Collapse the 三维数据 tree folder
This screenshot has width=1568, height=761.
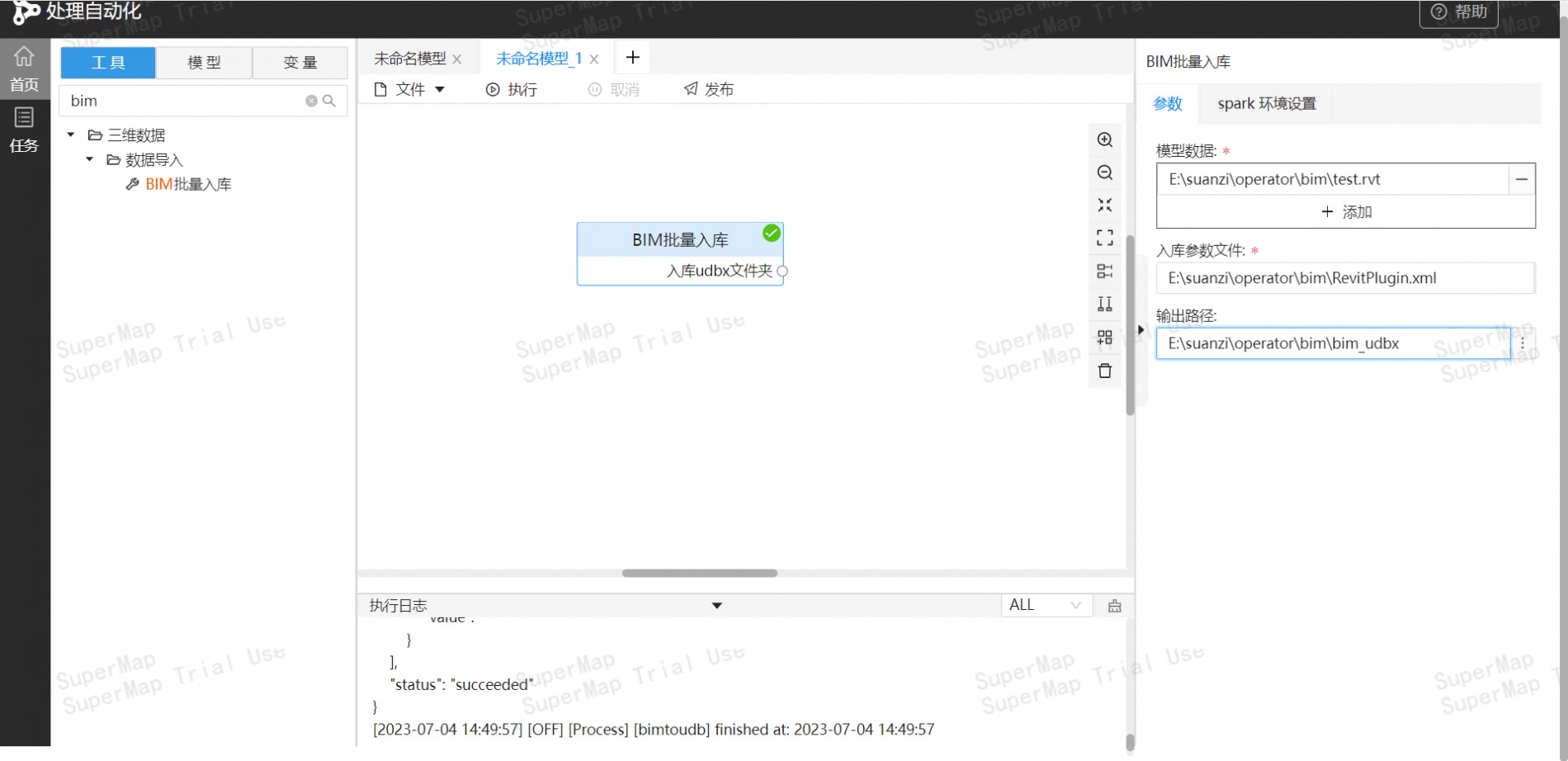click(71, 135)
